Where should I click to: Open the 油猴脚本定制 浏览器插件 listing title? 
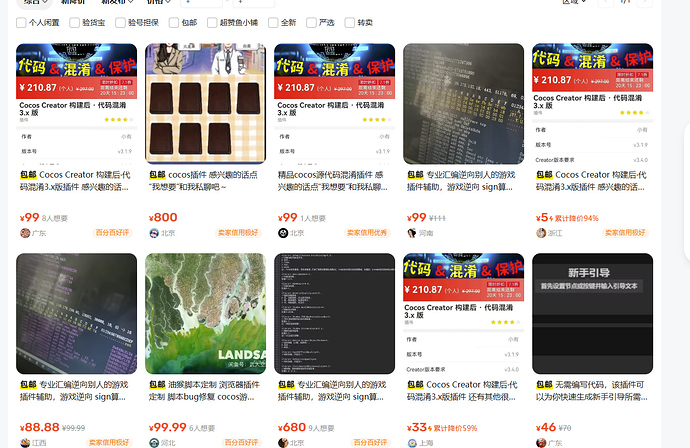pos(204,391)
